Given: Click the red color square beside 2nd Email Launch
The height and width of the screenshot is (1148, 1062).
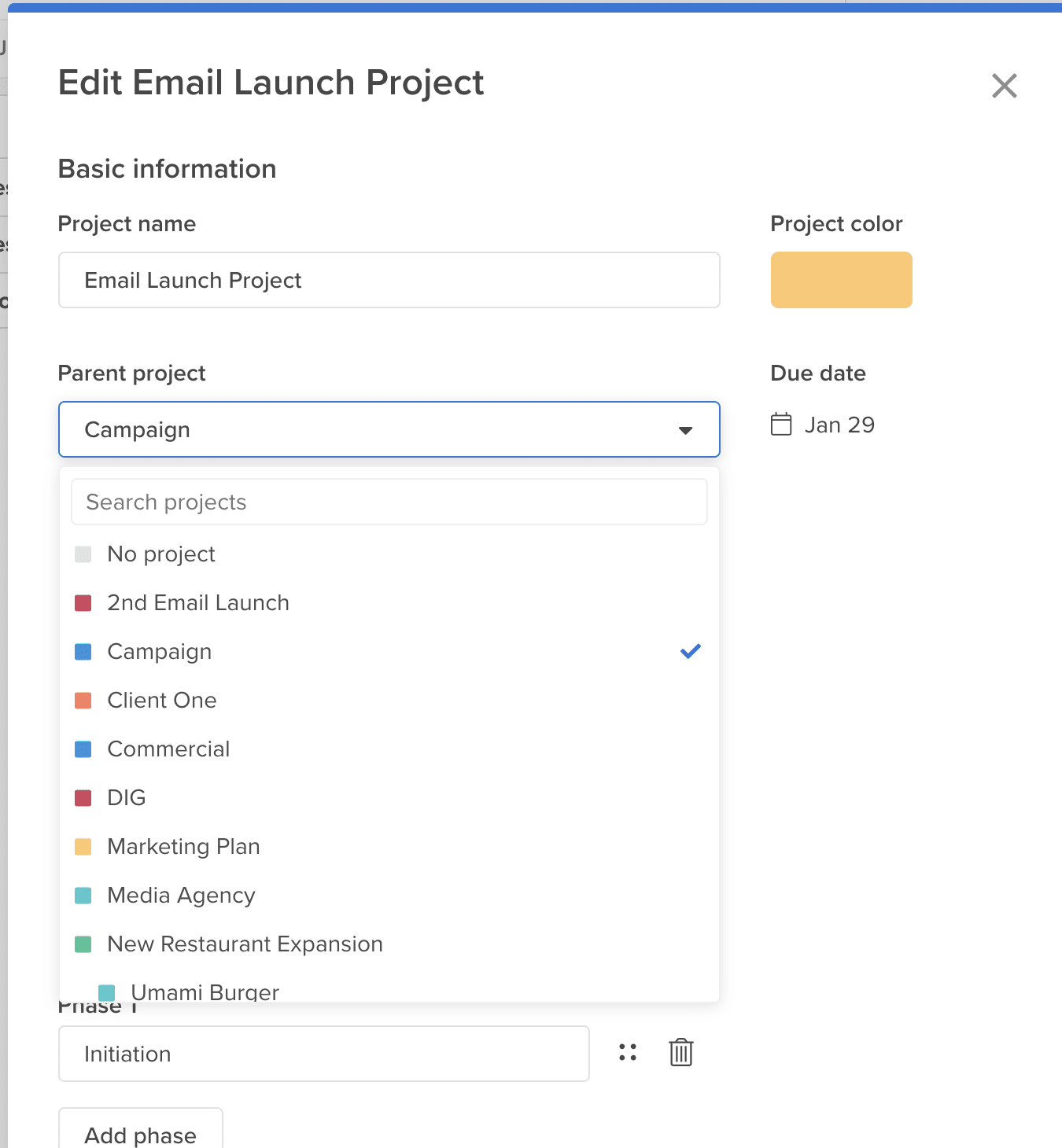Looking at the screenshot, I should click(83, 602).
